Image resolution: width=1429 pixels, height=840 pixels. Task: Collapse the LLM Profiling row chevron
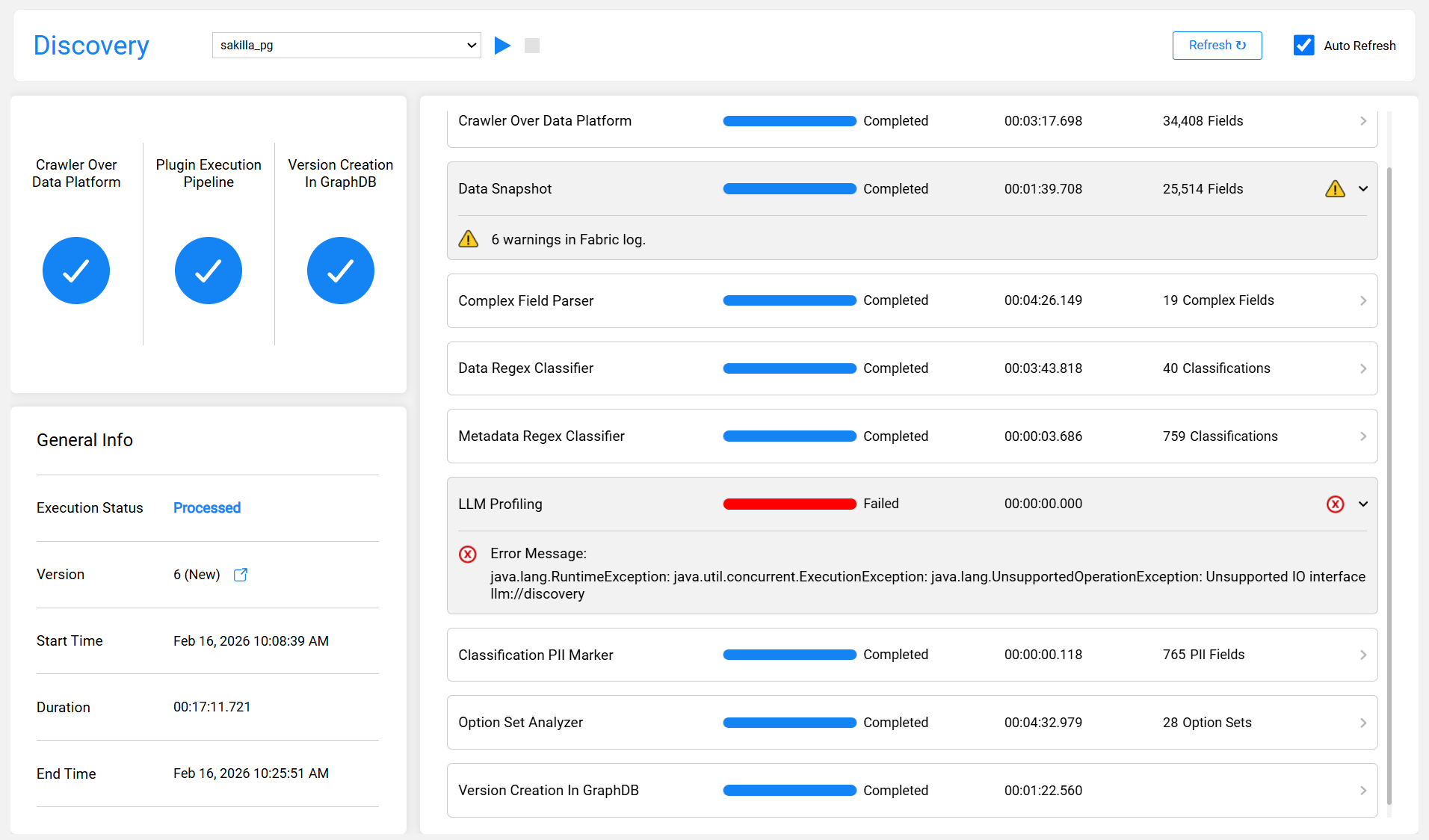click(1363, 504)
